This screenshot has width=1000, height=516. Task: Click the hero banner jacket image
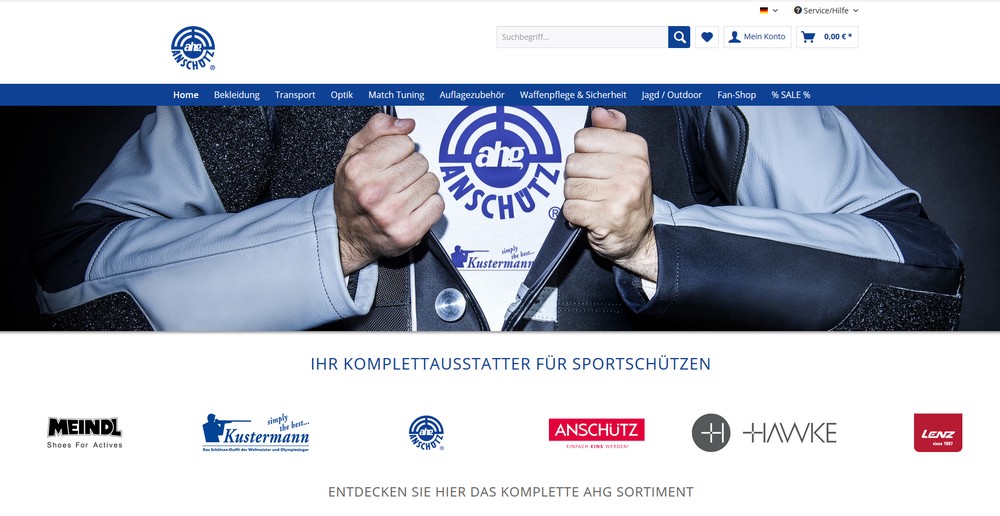(500, 218)
